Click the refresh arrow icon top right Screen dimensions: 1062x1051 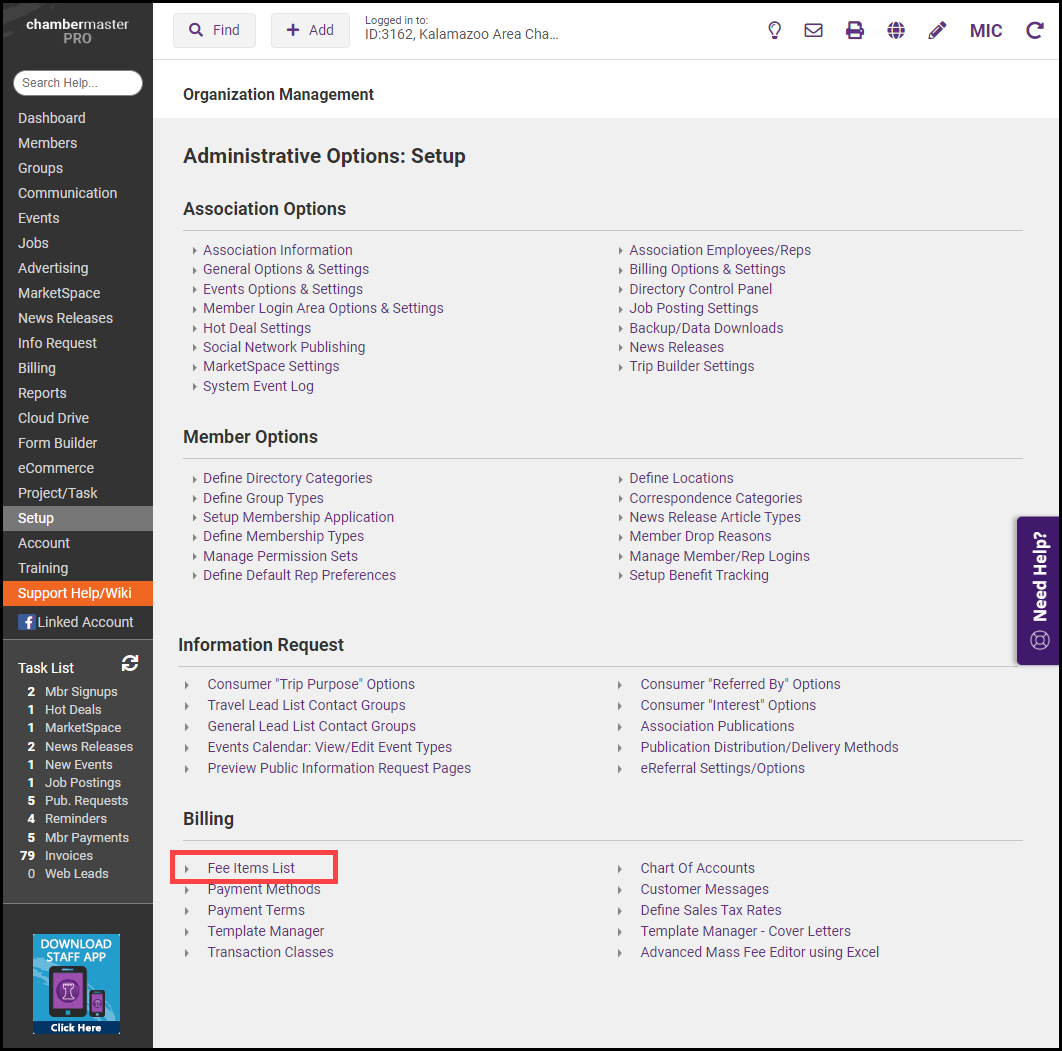pos(1035,31)
